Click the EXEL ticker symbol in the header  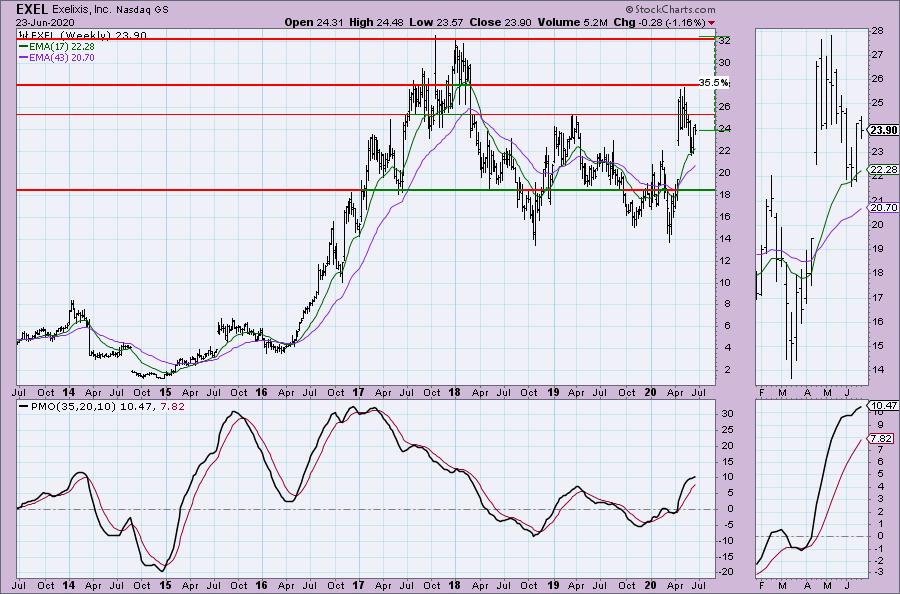(x=32, y=9)
